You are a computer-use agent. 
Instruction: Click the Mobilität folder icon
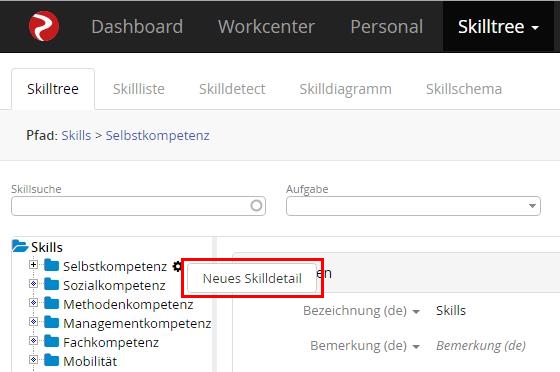[51, 360]
